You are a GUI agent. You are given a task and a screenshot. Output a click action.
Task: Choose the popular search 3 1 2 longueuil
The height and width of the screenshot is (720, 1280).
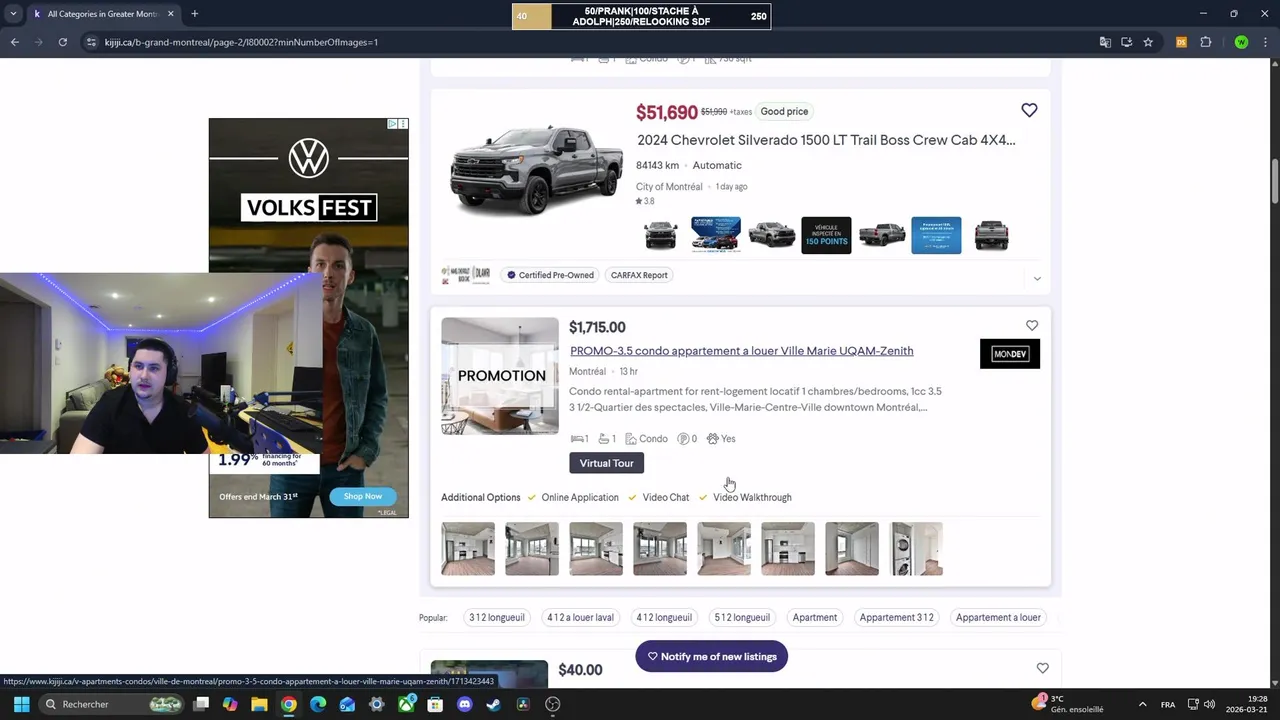click(497, 617)
